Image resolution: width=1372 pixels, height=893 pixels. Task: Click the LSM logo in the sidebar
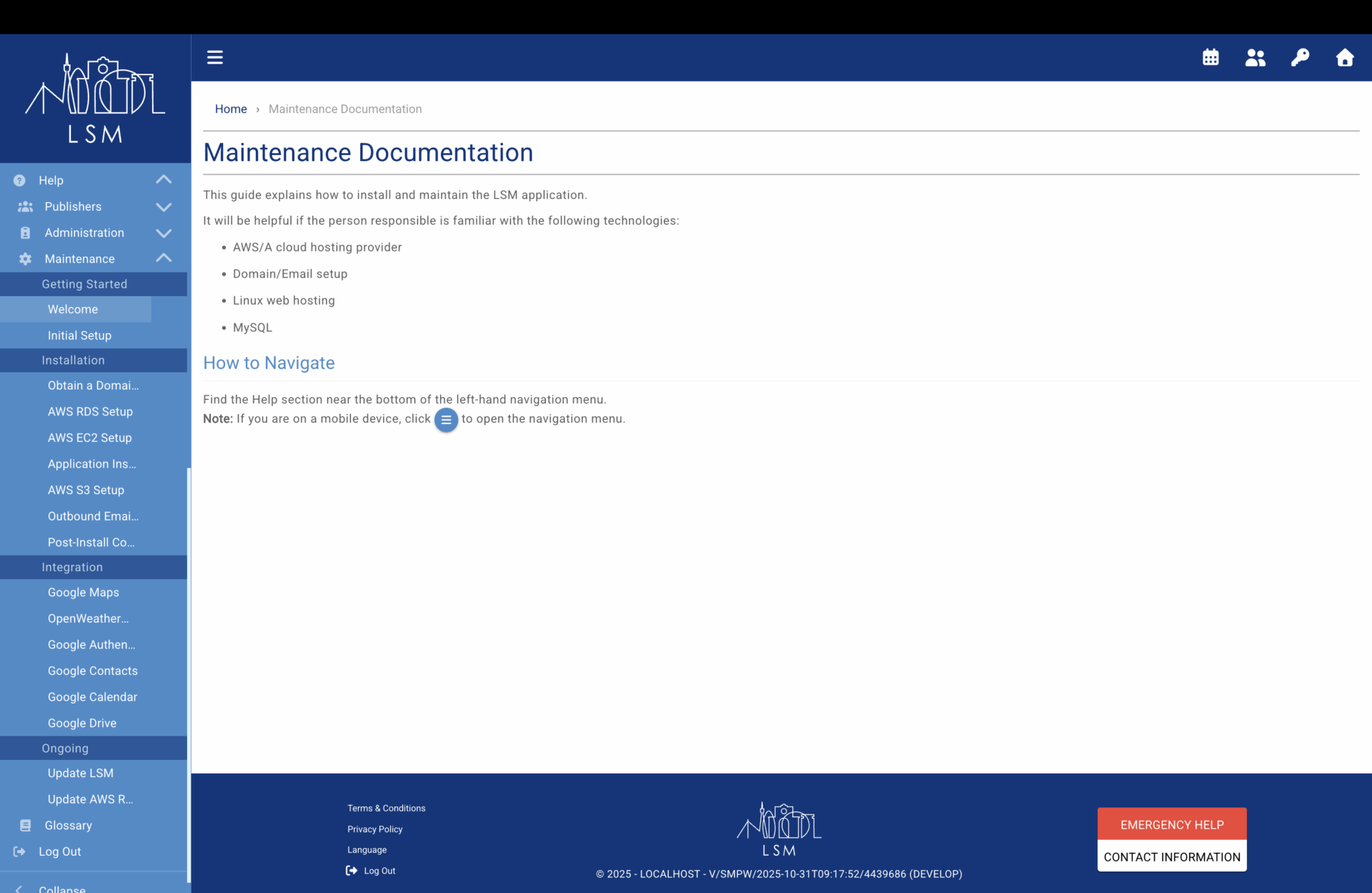(95, 98)
